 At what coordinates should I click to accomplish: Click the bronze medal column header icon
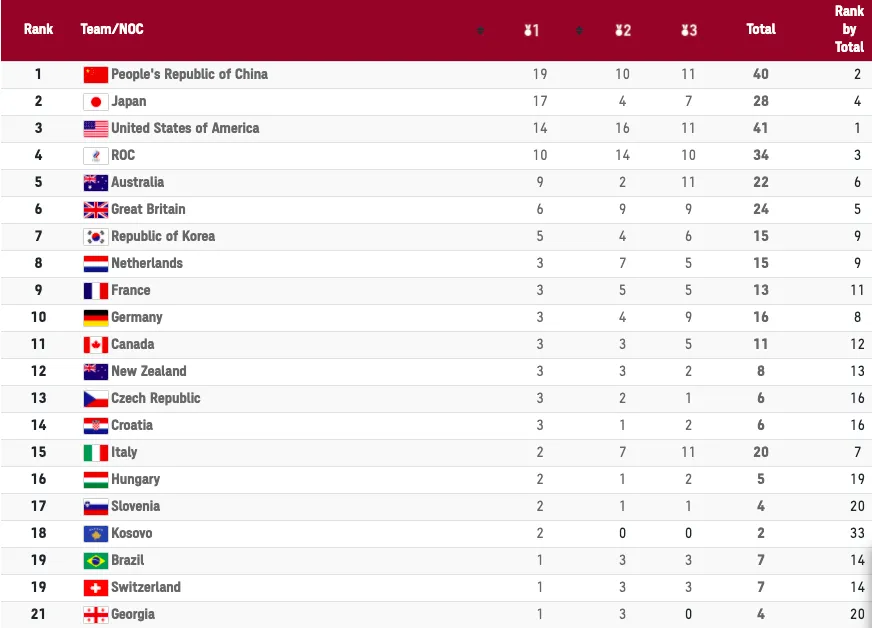688,30
